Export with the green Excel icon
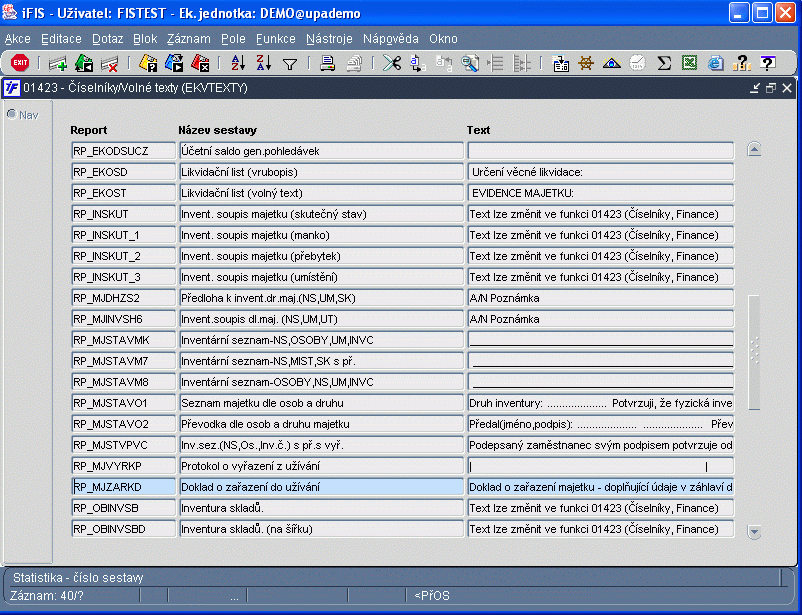802x615 pixels. point(689,63)
